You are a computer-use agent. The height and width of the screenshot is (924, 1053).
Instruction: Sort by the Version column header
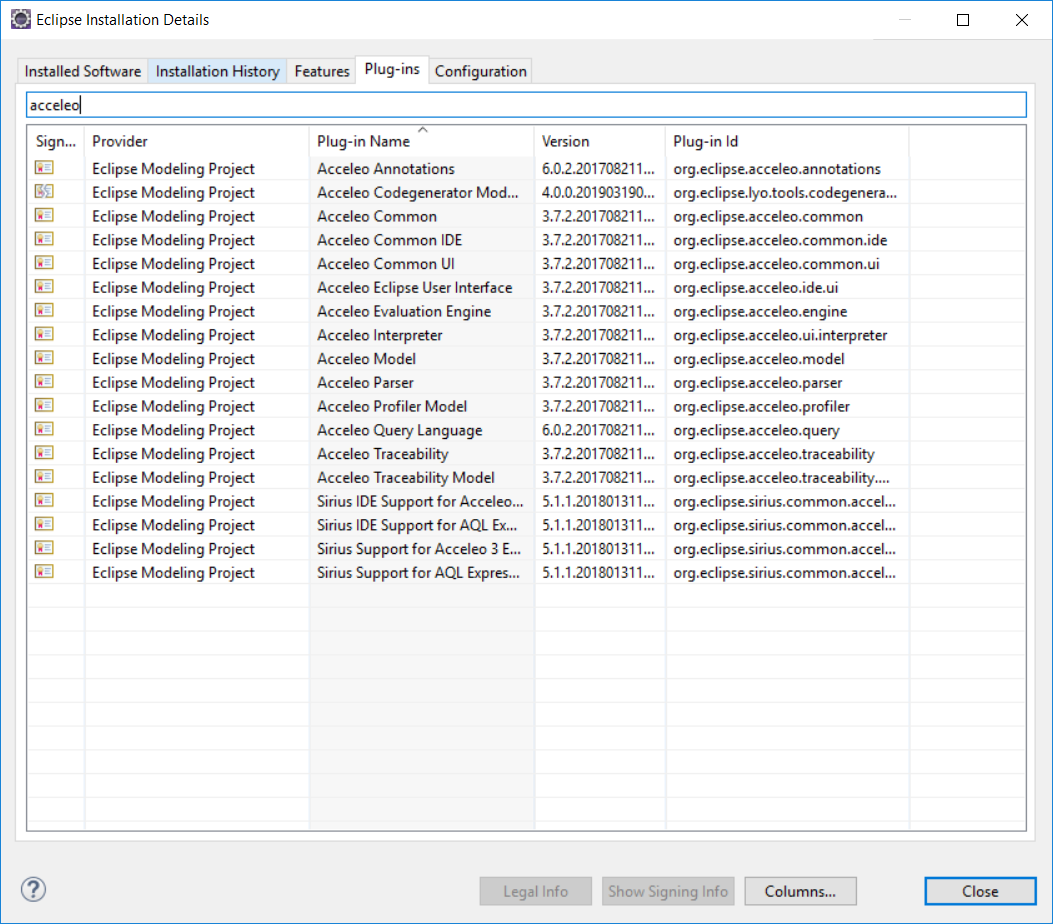click(x=600, y=141)
